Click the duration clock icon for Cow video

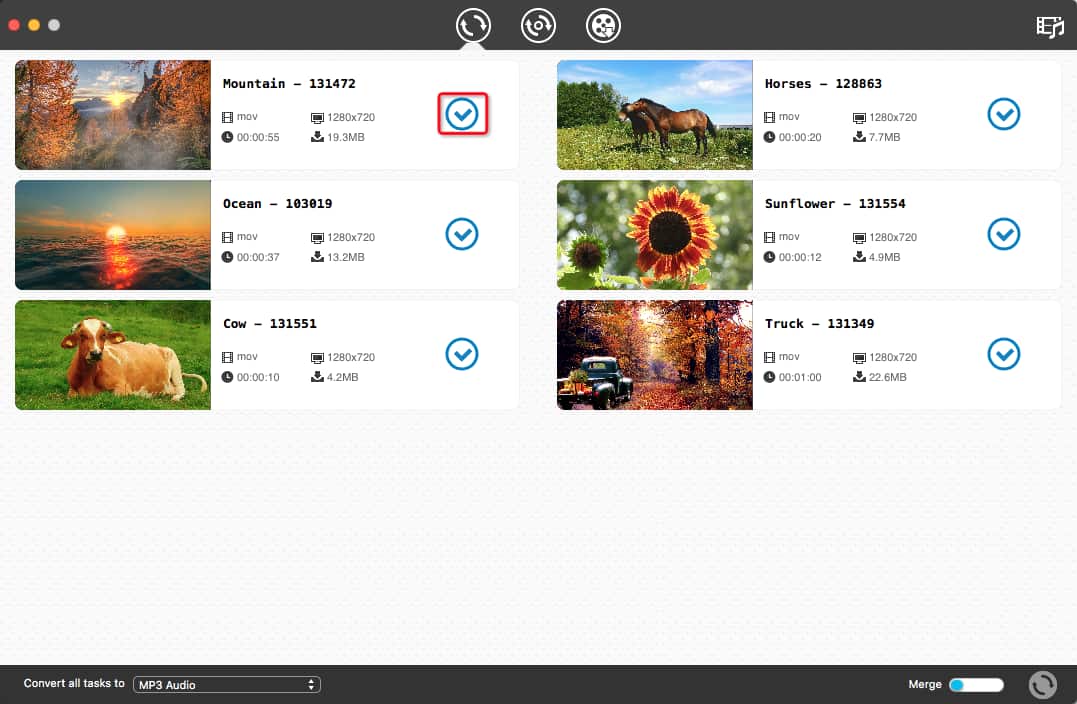[x=229, y=377]
